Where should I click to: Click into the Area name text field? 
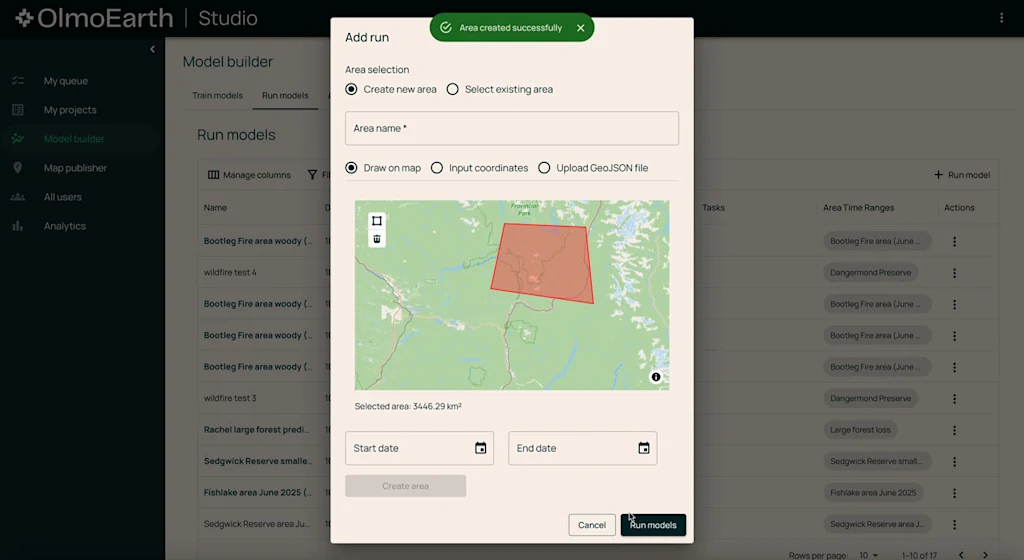coord(511,128)
